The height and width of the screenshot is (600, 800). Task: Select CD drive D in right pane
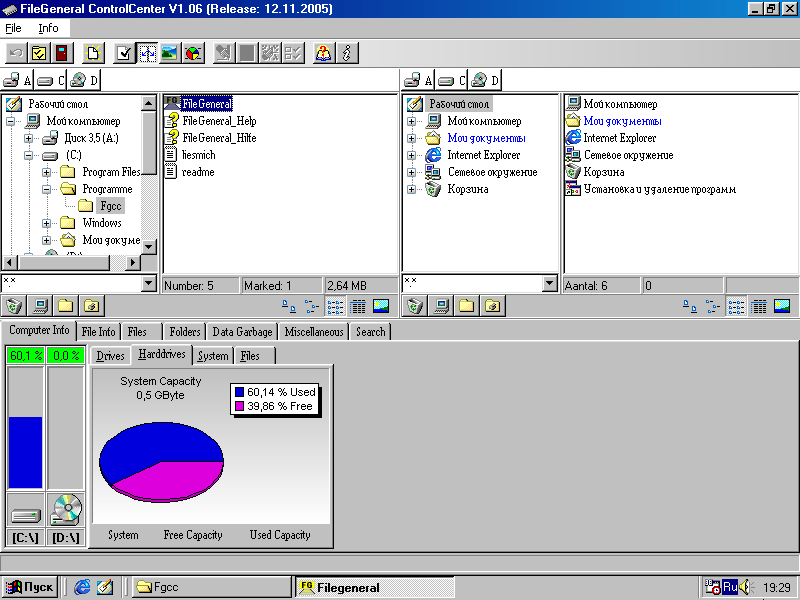tap(485, 80)
